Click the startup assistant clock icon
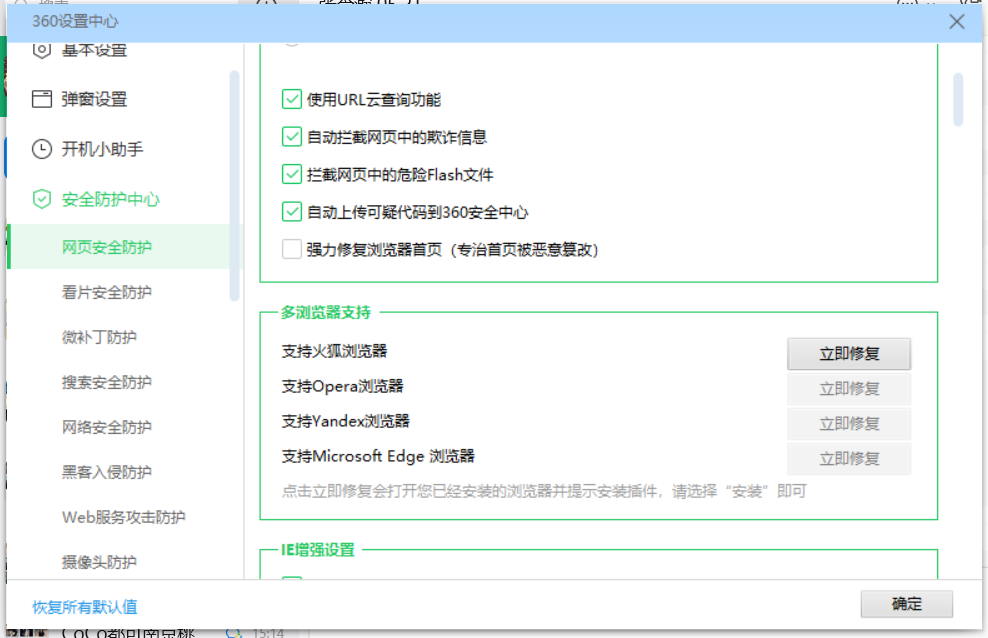 pyautogui.click(x=42, y=149)
